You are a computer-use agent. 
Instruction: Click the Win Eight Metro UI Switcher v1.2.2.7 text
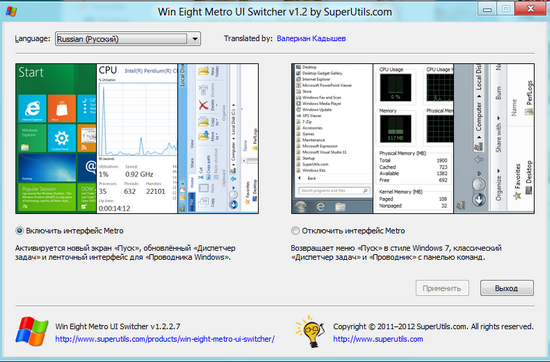[x=118, y=327]
